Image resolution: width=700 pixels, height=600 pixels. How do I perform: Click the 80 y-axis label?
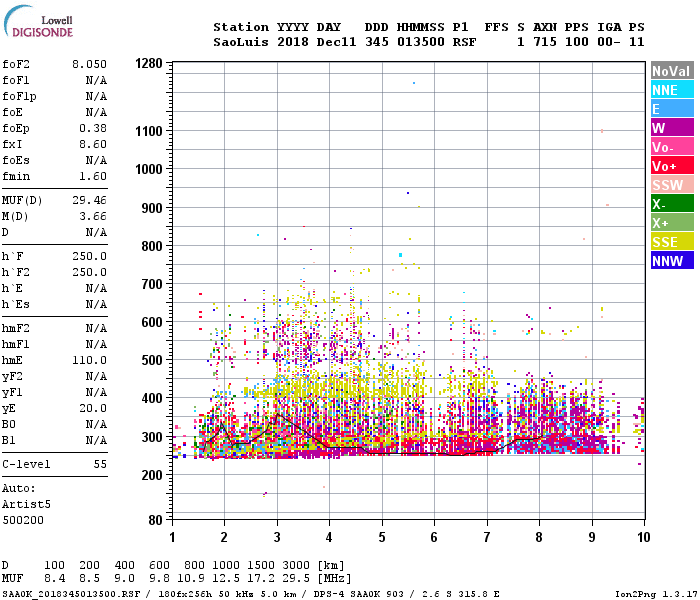(x=155, y=520)
